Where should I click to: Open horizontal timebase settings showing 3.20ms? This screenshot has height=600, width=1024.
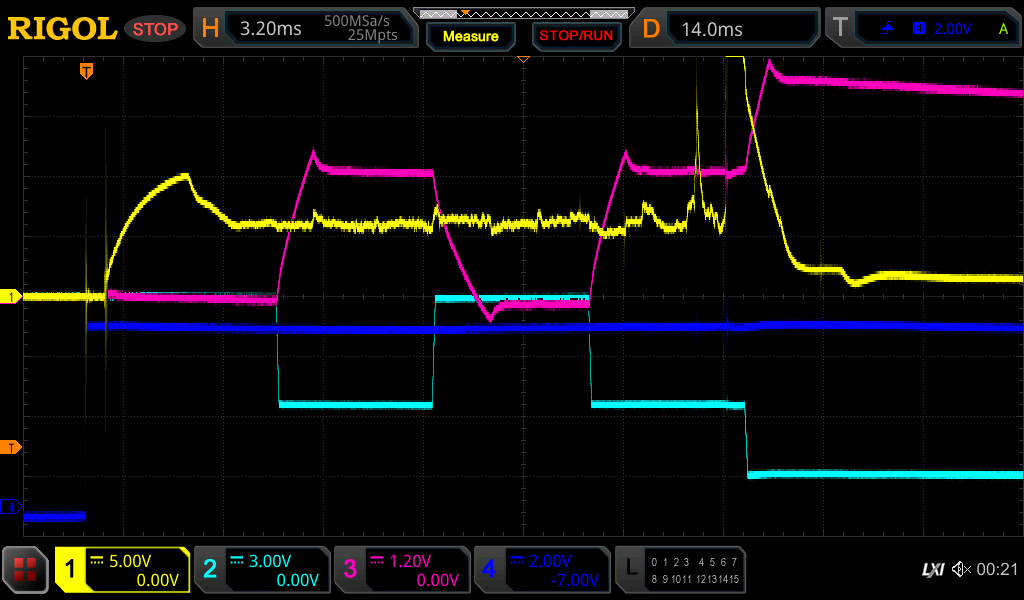[x=305, y=29]
